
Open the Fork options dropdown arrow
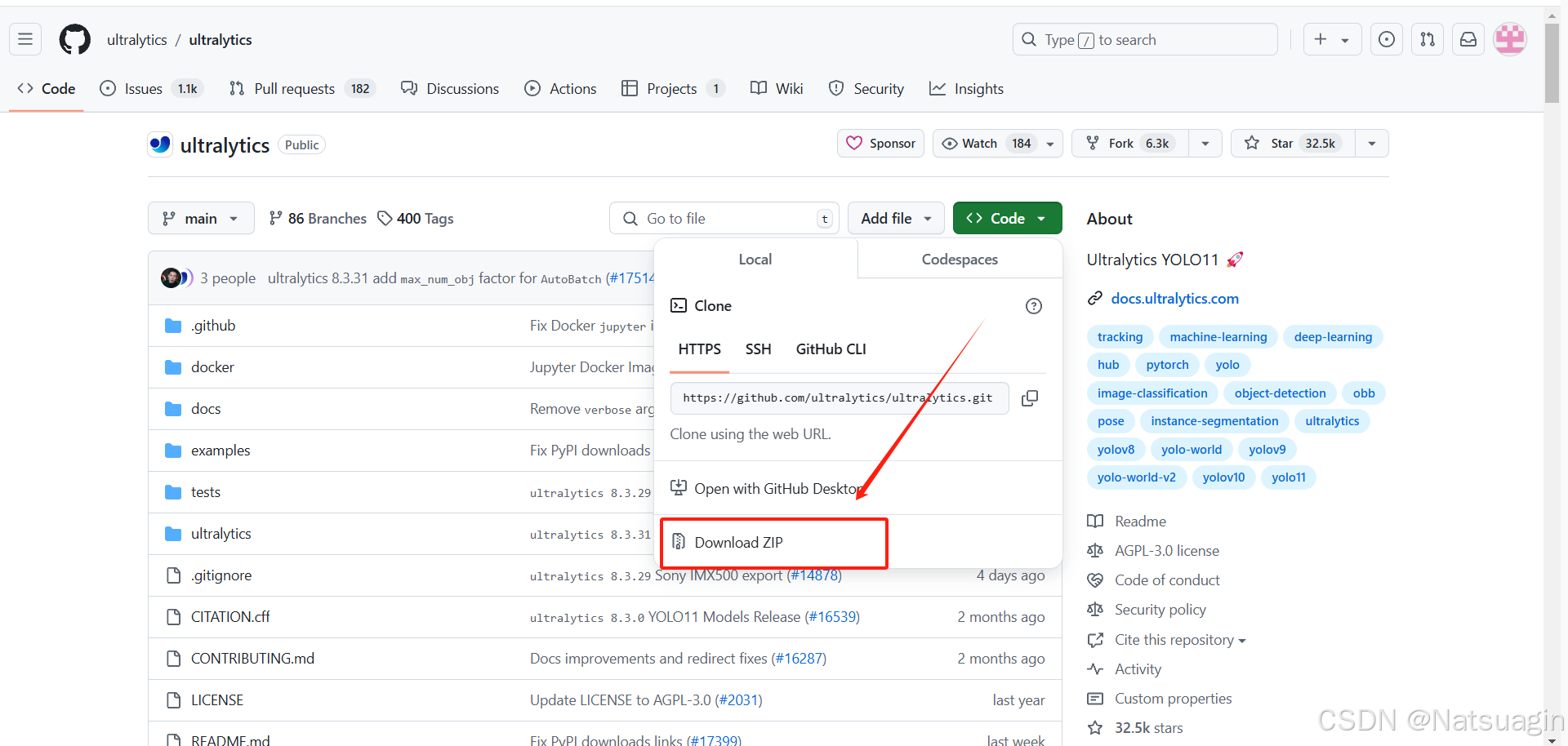[1205, 144]
